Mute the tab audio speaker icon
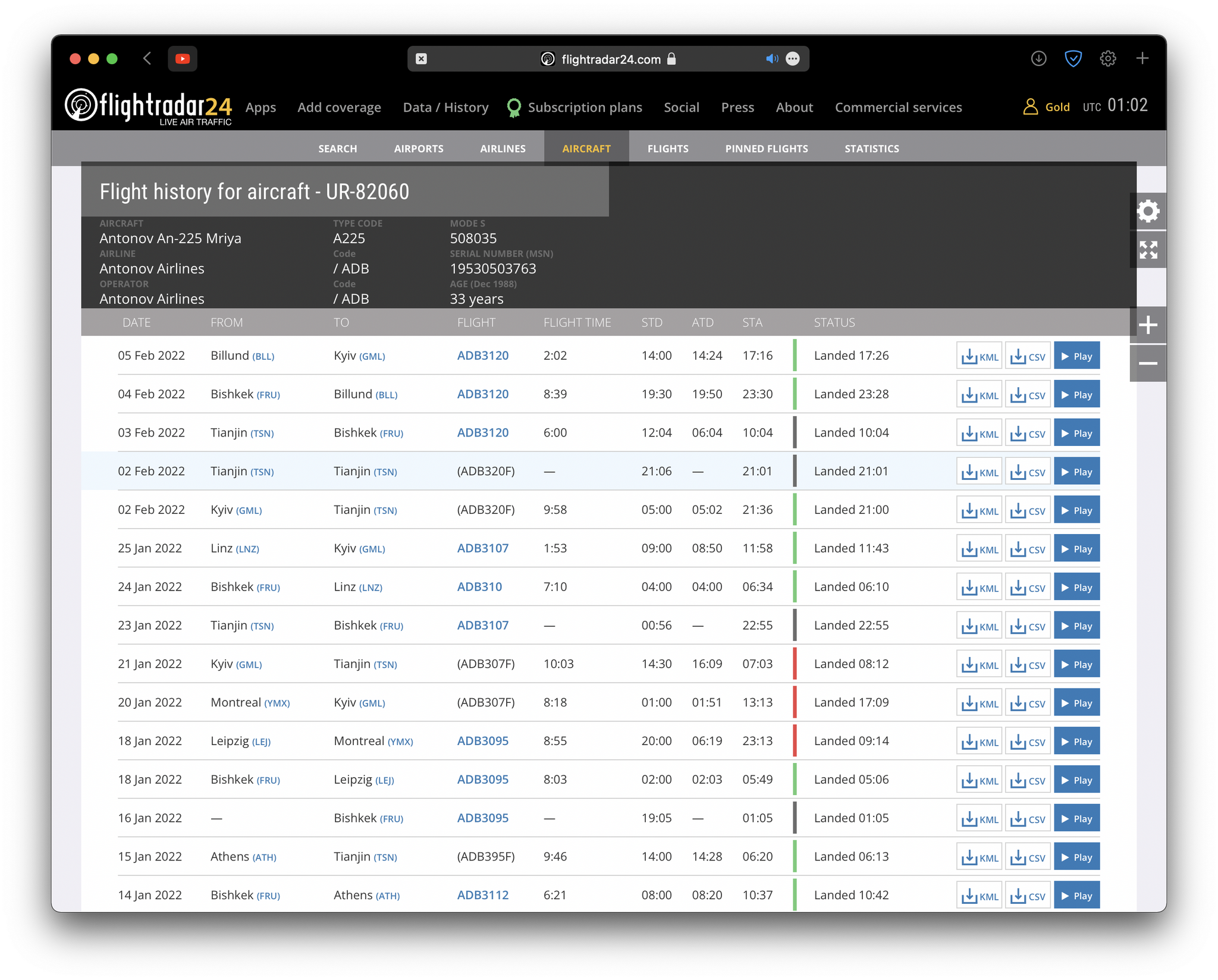 pyautogui.click(x=771, y=59)
